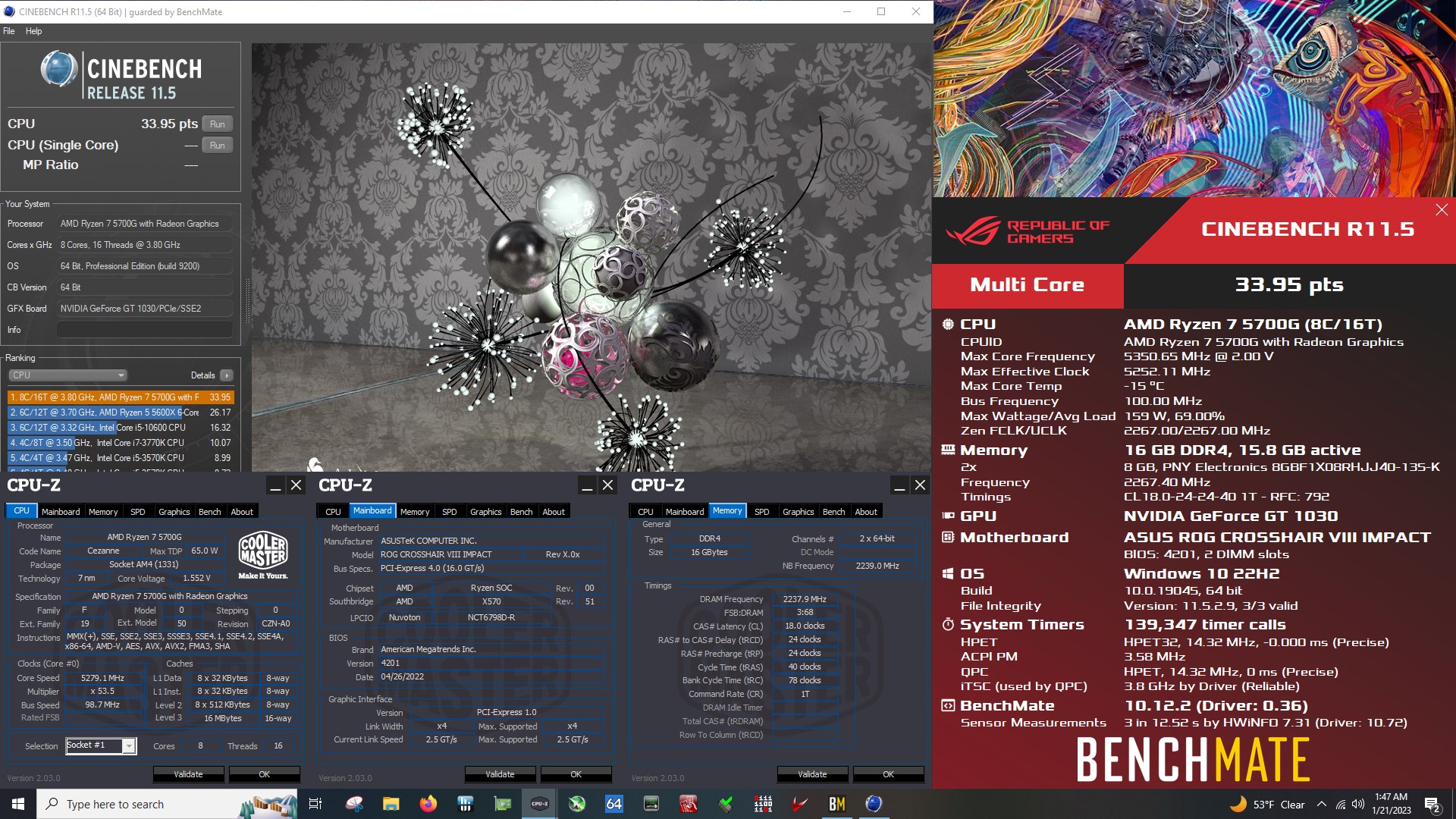1456x819 pixels.
Task: Open the weather widget showing 53°F Clear
Action: pyautogui.click(x=1268, y=805)
